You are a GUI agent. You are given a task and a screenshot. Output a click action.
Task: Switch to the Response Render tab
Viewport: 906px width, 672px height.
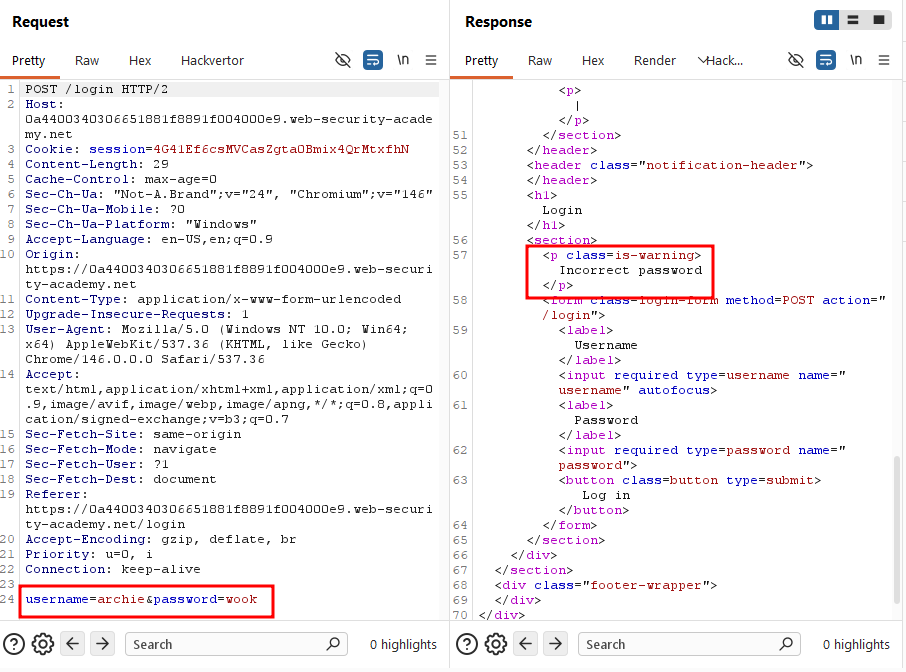click(655, 61)
